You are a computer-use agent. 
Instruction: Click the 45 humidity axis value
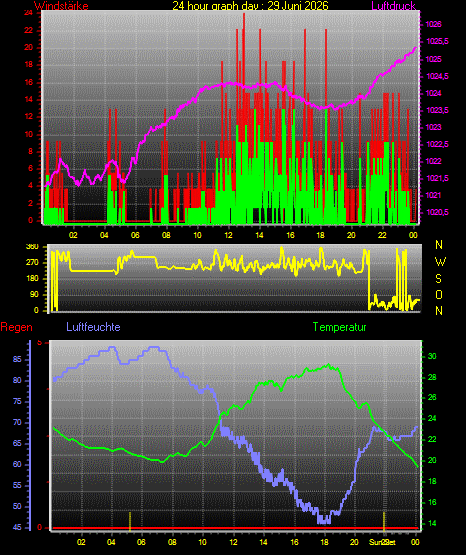(x=17, y=527)
